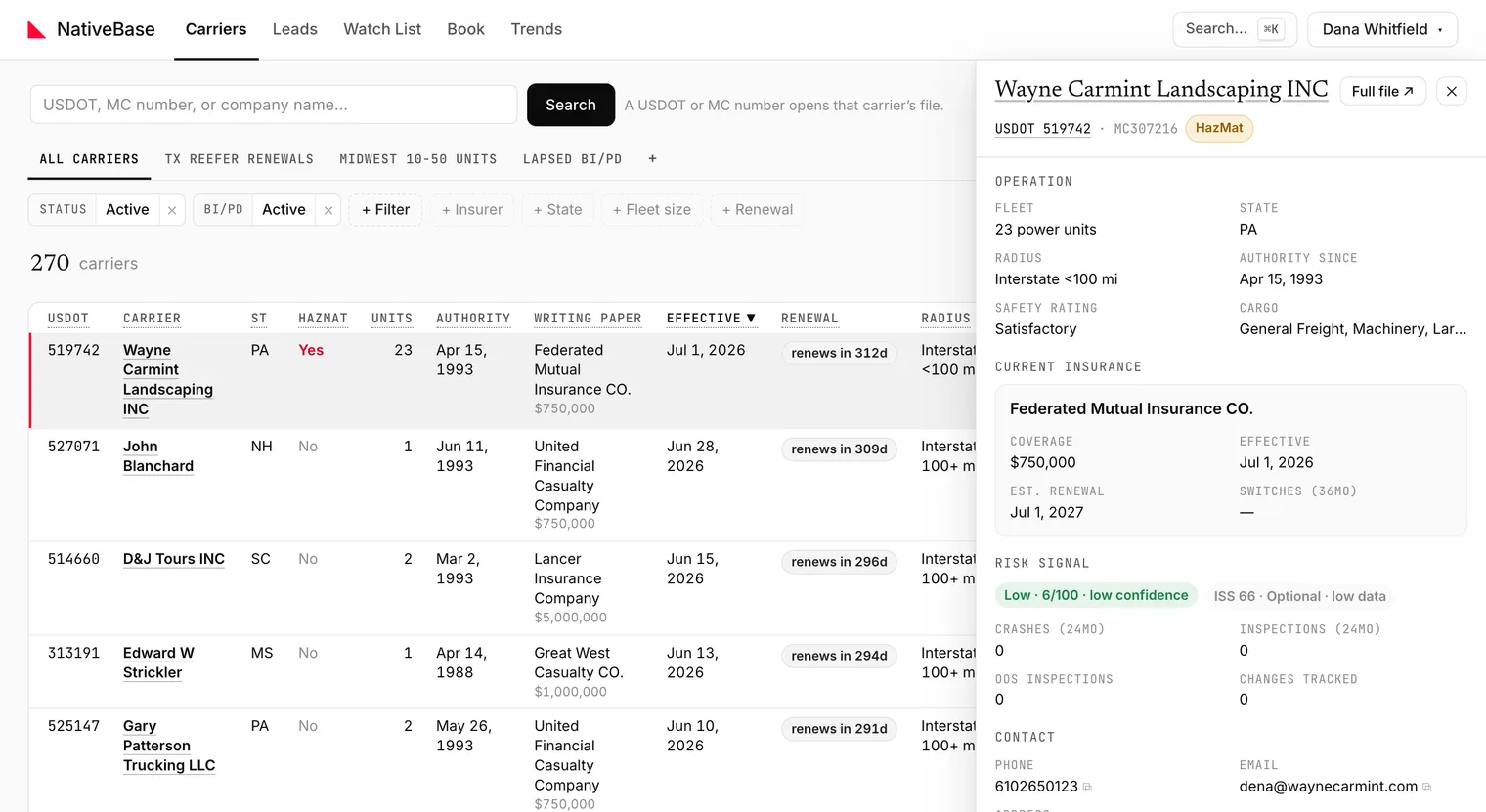1486x812 pixels.
Task: Select the TX Reefer Renewals view
Action: tap(240, 159)
